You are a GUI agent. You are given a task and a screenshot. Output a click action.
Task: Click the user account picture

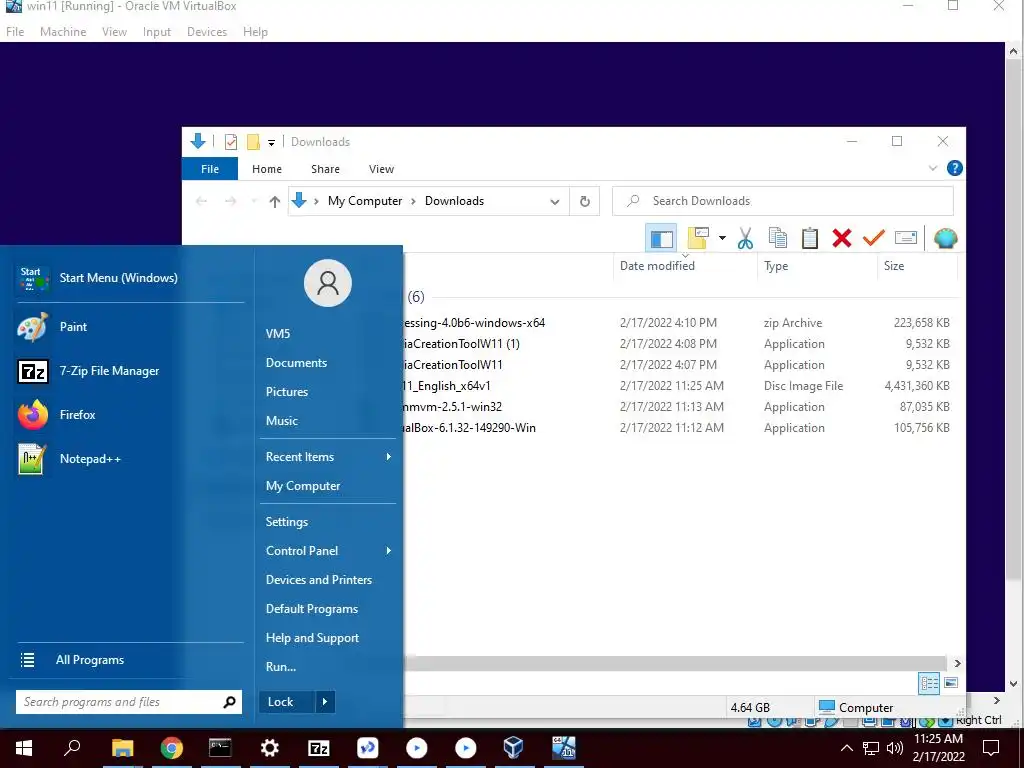pos(328,283)
